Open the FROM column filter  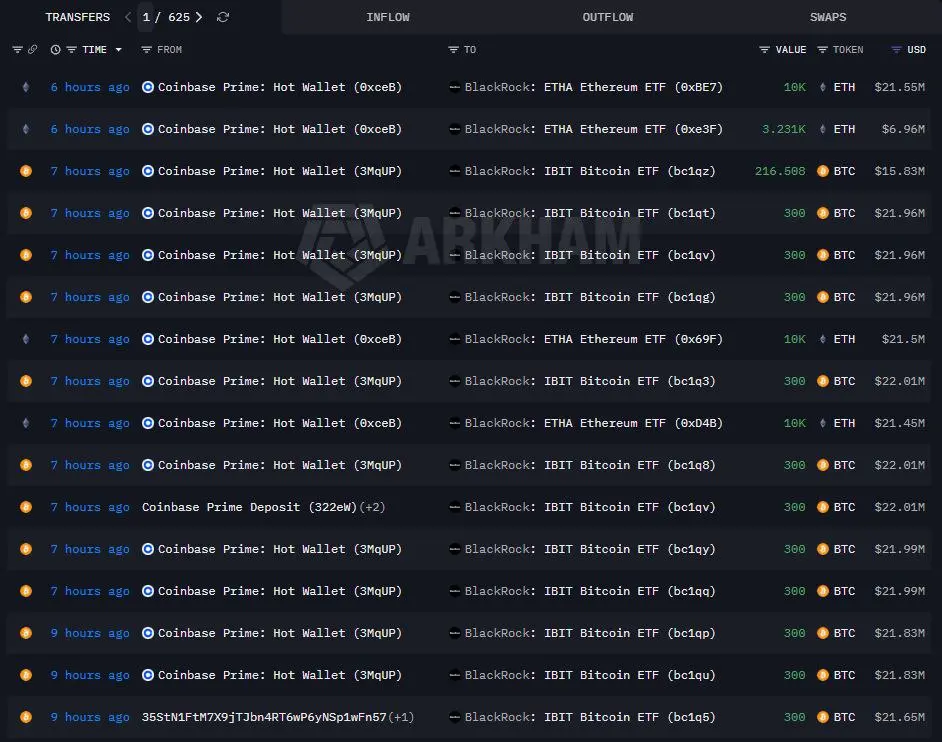pyautogui.click(x=146, y=49)
